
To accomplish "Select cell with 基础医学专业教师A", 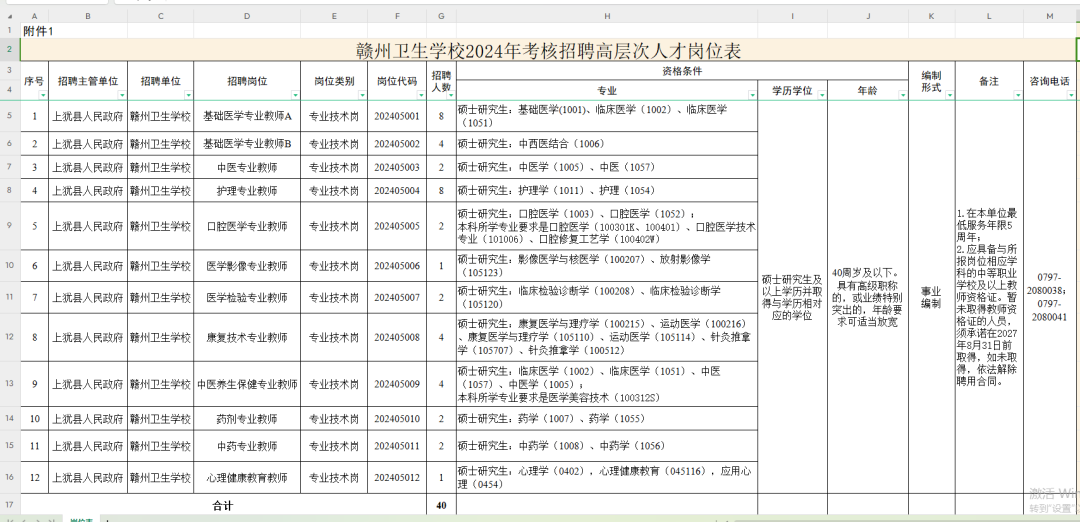I will tap(247, 116).
